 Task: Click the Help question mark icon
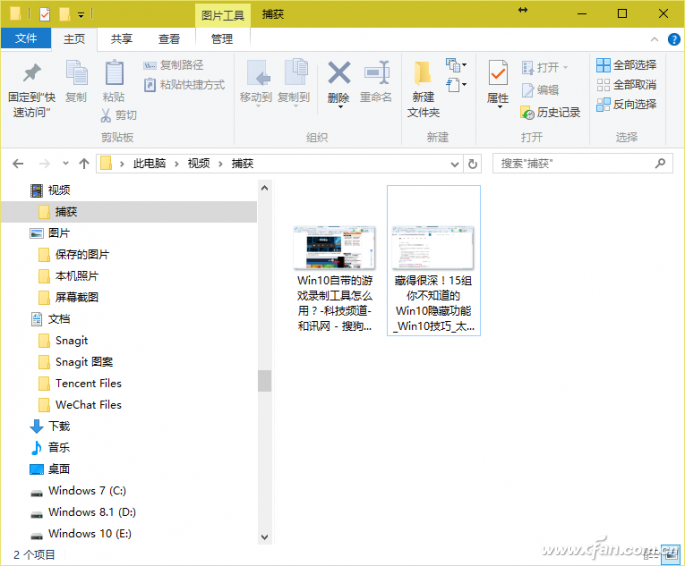[x=674, y=40]
